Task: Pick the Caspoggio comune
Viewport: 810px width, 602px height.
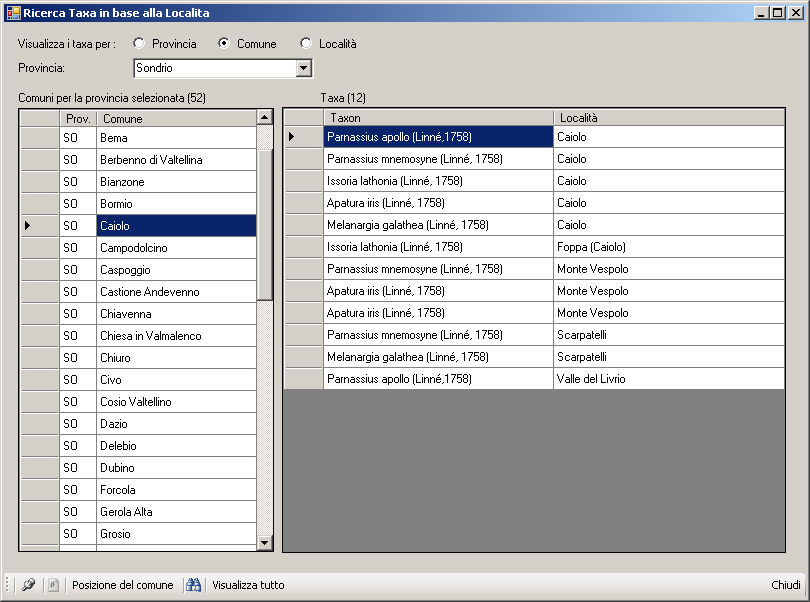Action: coord(176,270)
